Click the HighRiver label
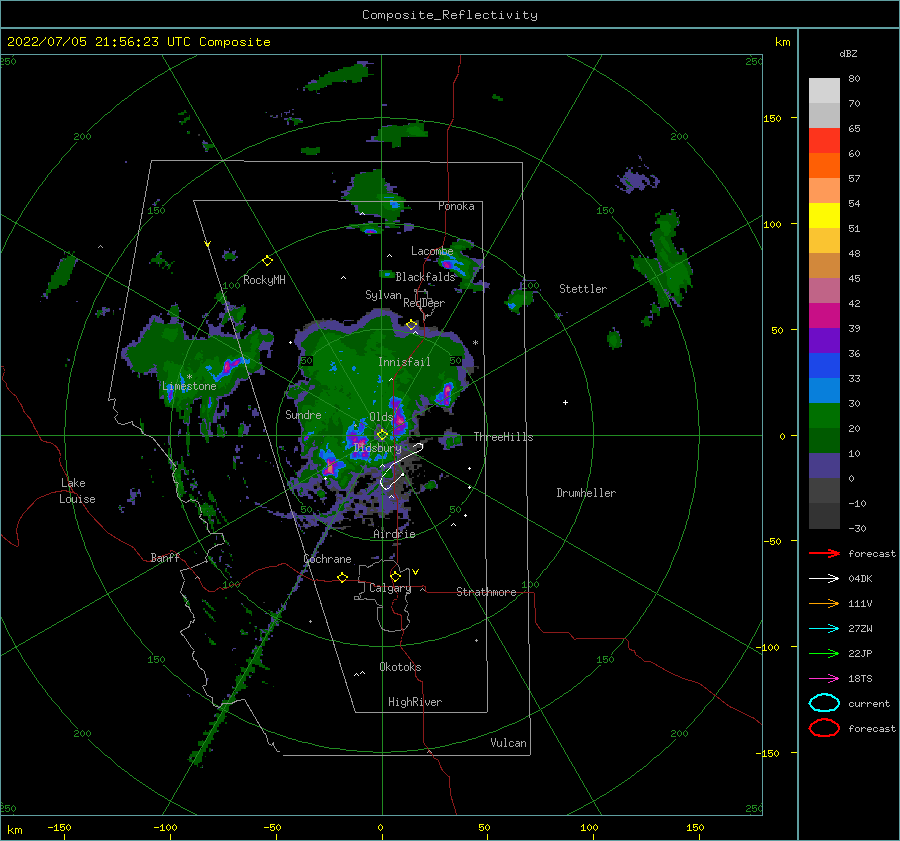Screen dimensions: 900x841 coord(415,702)
